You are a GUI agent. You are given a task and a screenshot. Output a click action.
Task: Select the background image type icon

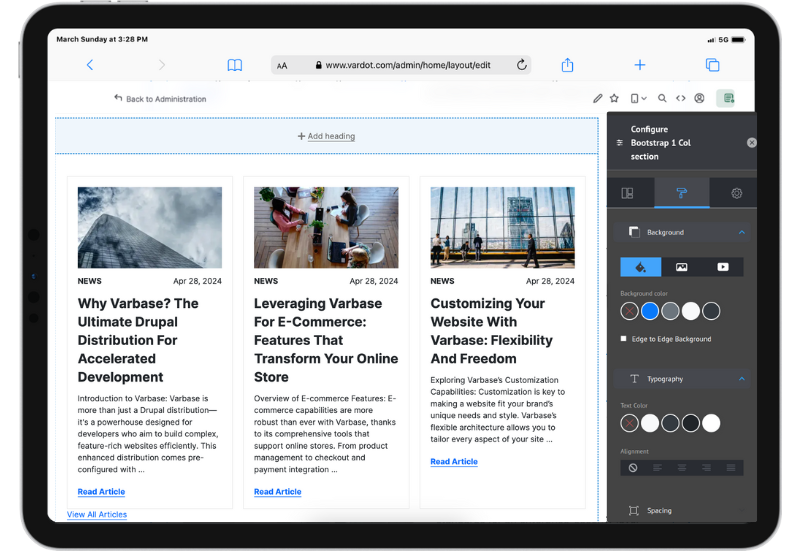click(x=681, y=267)
